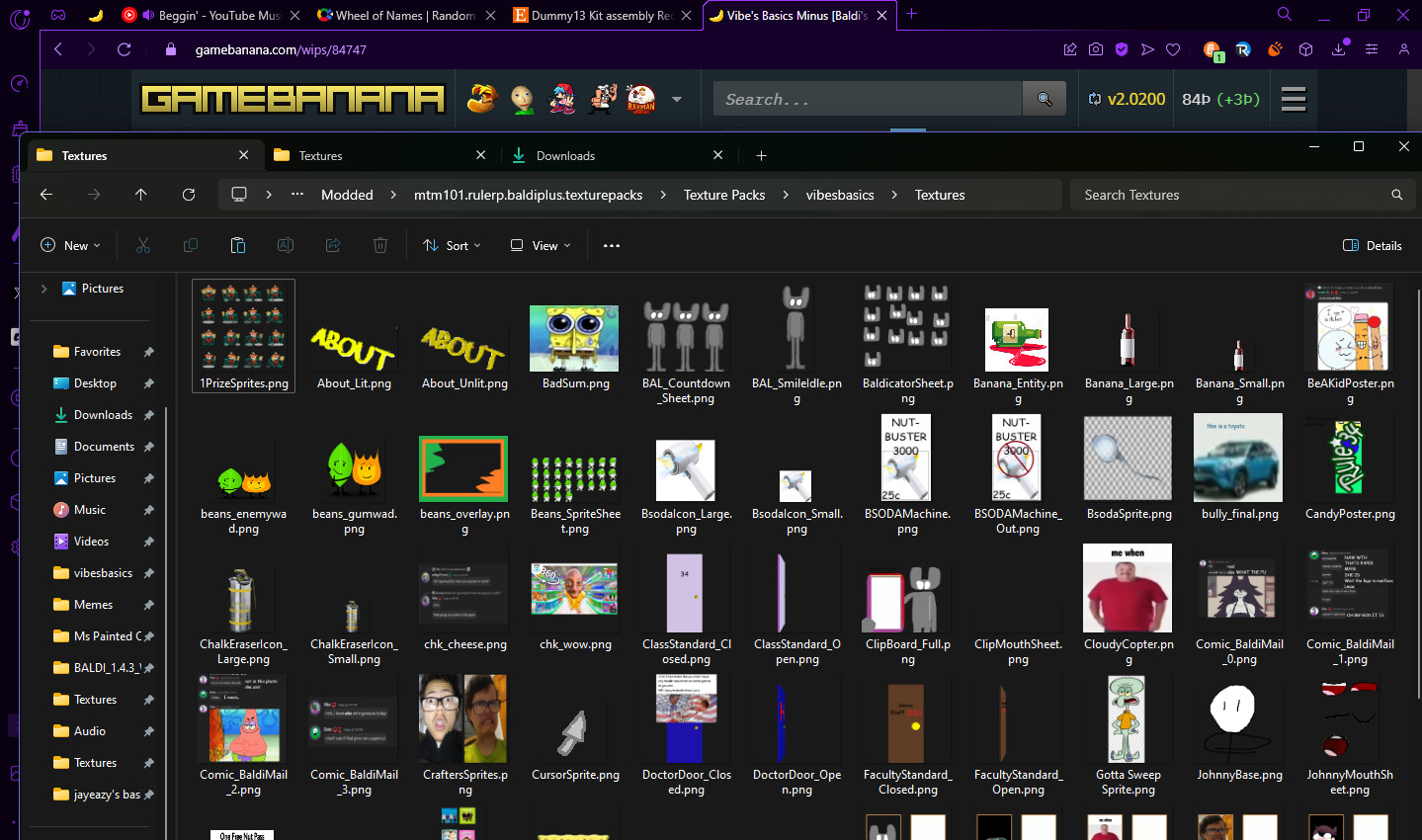Select the Gotta Sweep Sprite.png file

[1129, 736]
